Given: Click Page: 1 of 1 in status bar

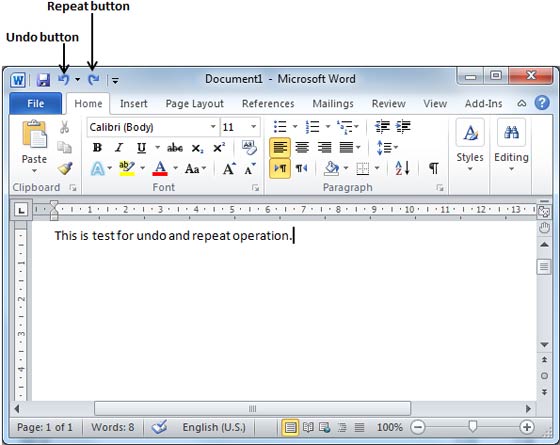Looking at the screenshot, I should click(x=45, y=427).
